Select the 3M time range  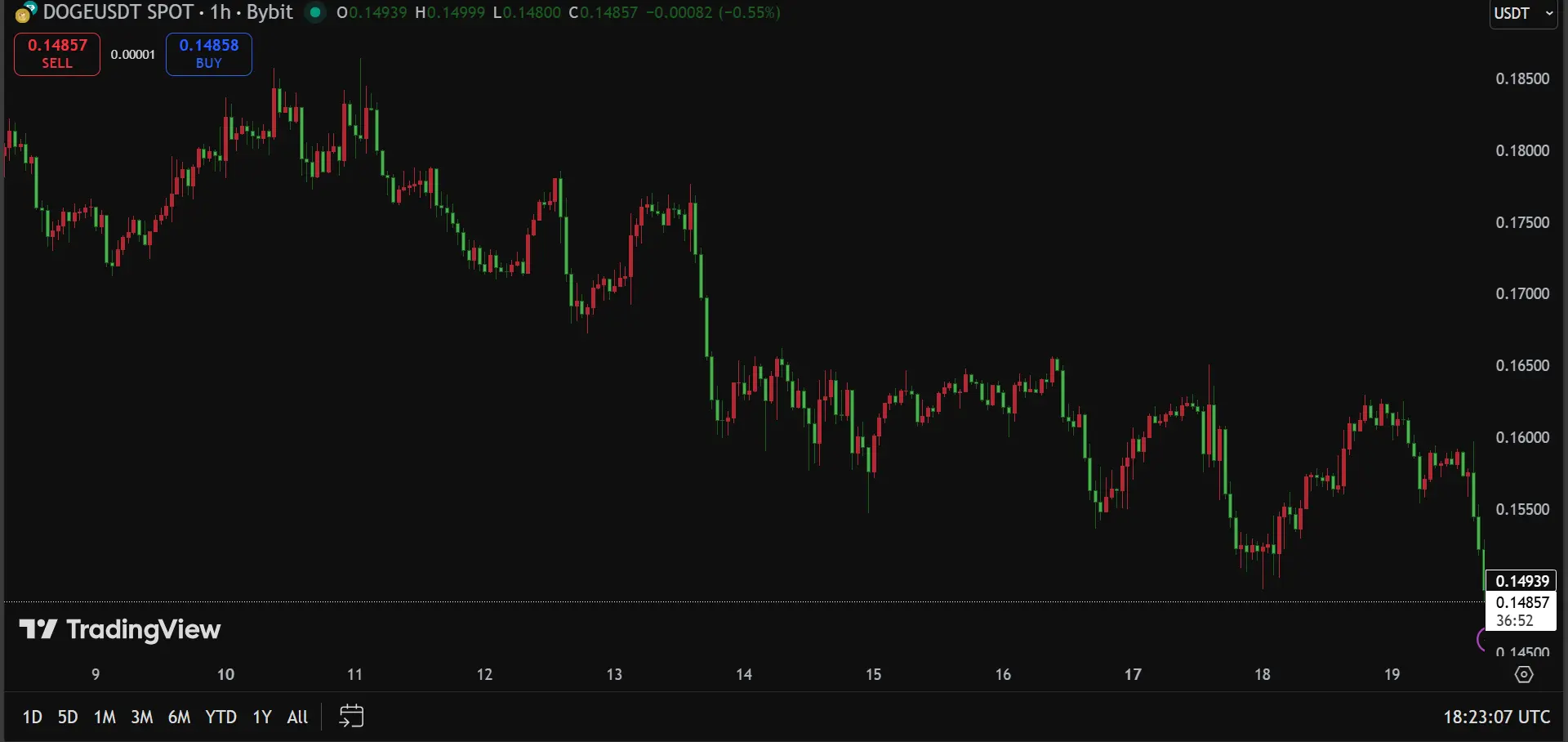coord(142,717)
